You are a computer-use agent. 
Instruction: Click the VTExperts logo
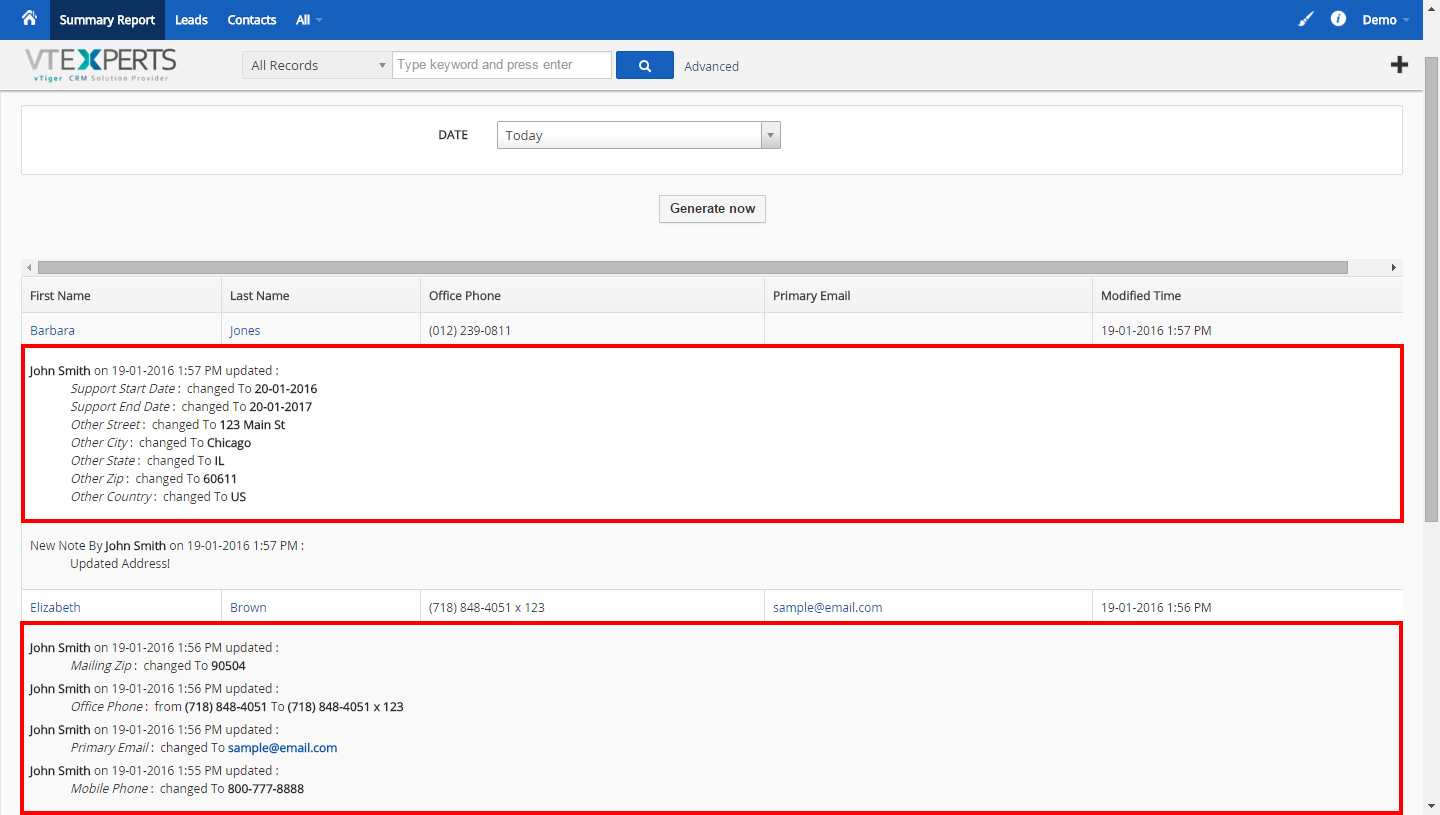(100, 65)
